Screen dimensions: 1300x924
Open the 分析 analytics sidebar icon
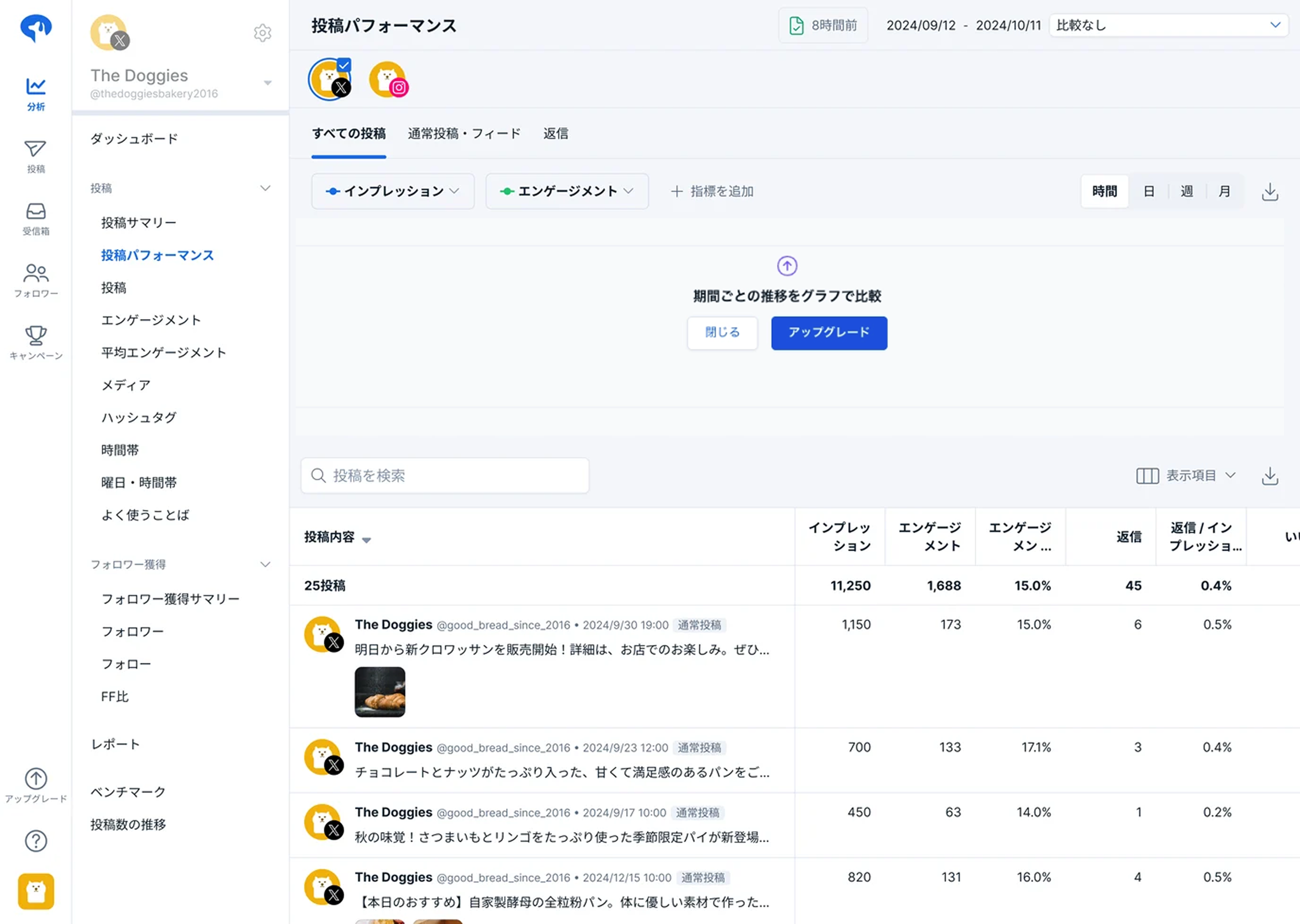[x=36, y=94]
